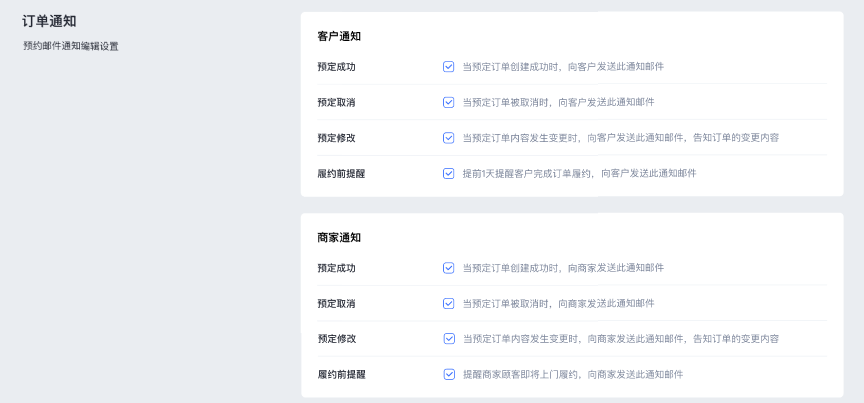Uncheck merchant 预定成功 notification checkbox

[448, 268]
